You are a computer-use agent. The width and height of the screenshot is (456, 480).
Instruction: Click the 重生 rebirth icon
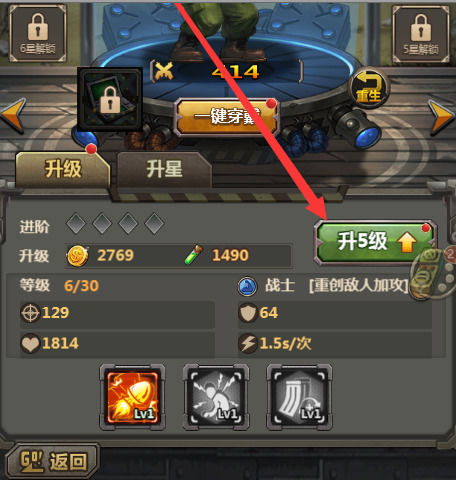click(369, 88)
